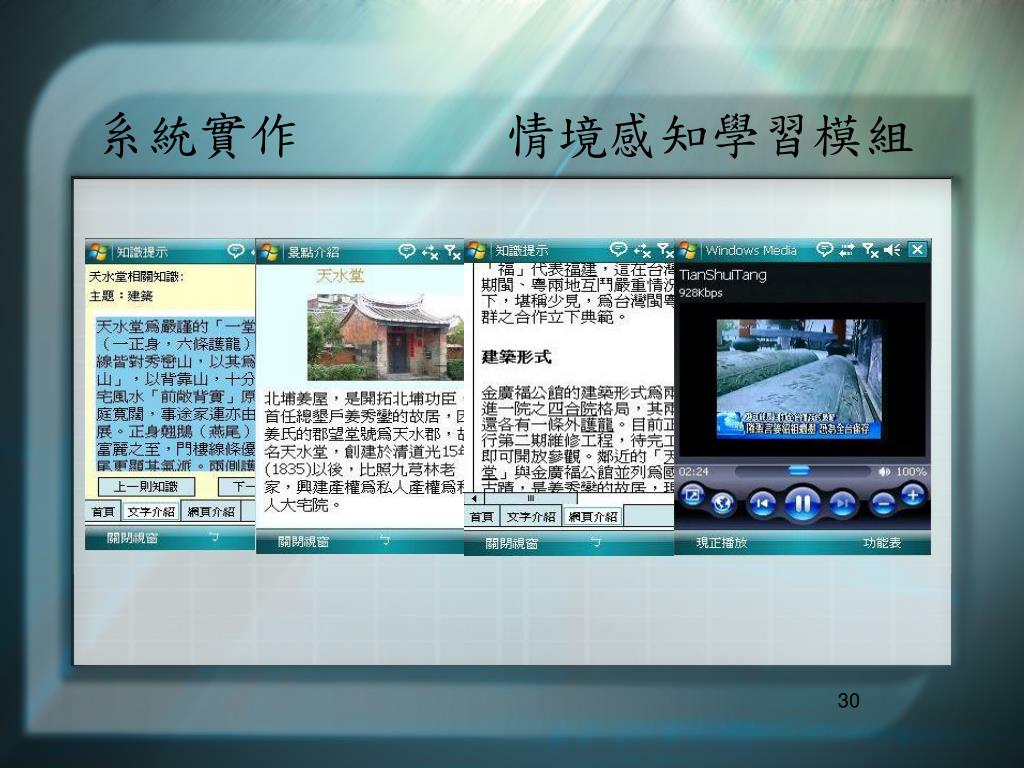Image resolution: width=1024 pixels, height=768 pixels.
Task: Click the highlighted 天水堂為嚴謹的 text block
Action: tap(175, 394)
